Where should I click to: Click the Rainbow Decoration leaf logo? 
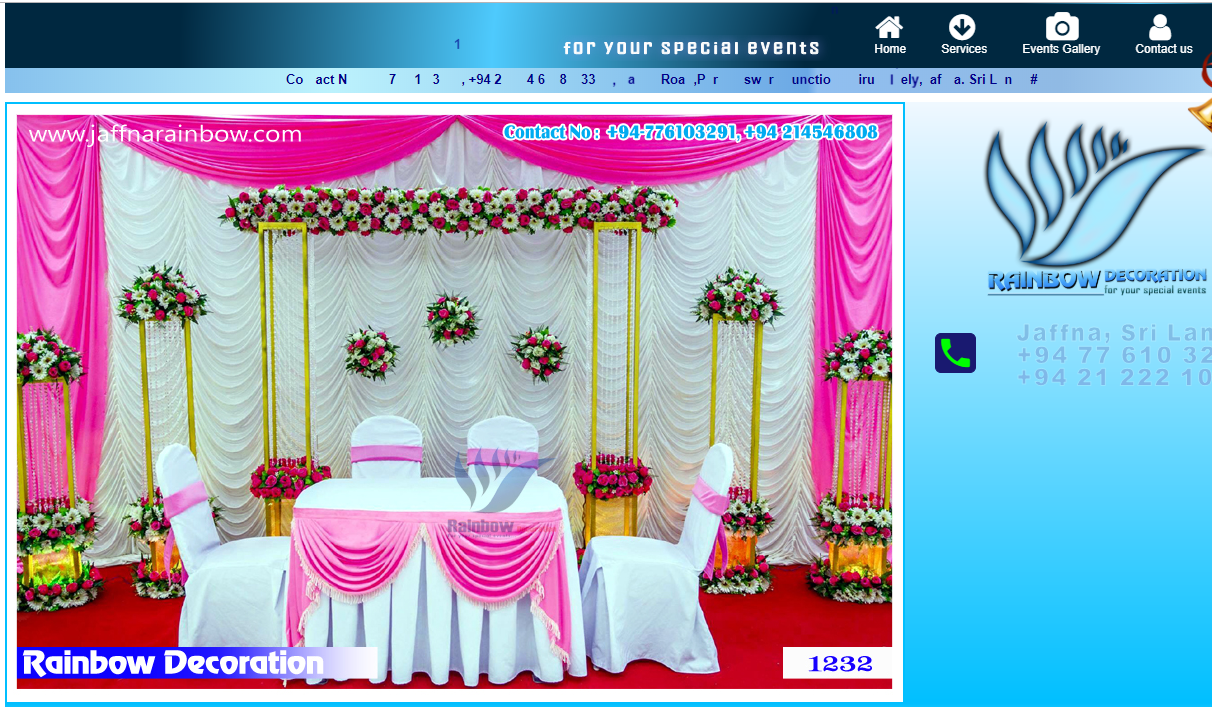click(x=1095, y=208)
